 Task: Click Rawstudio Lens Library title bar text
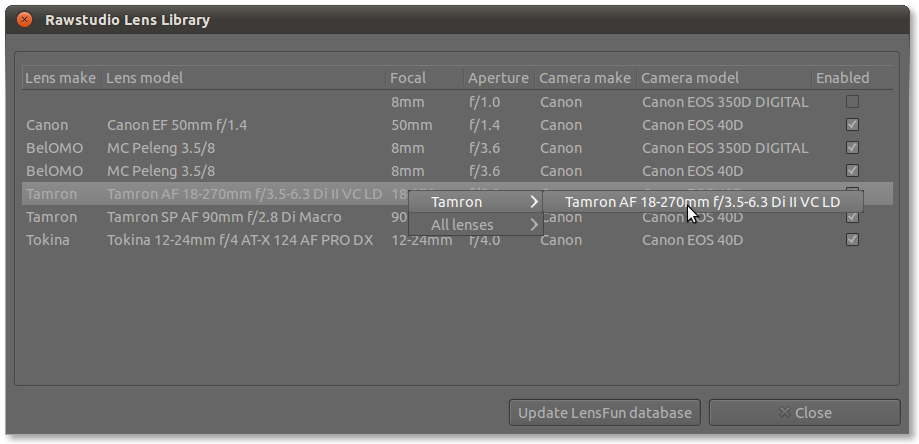tap(127, 20)
